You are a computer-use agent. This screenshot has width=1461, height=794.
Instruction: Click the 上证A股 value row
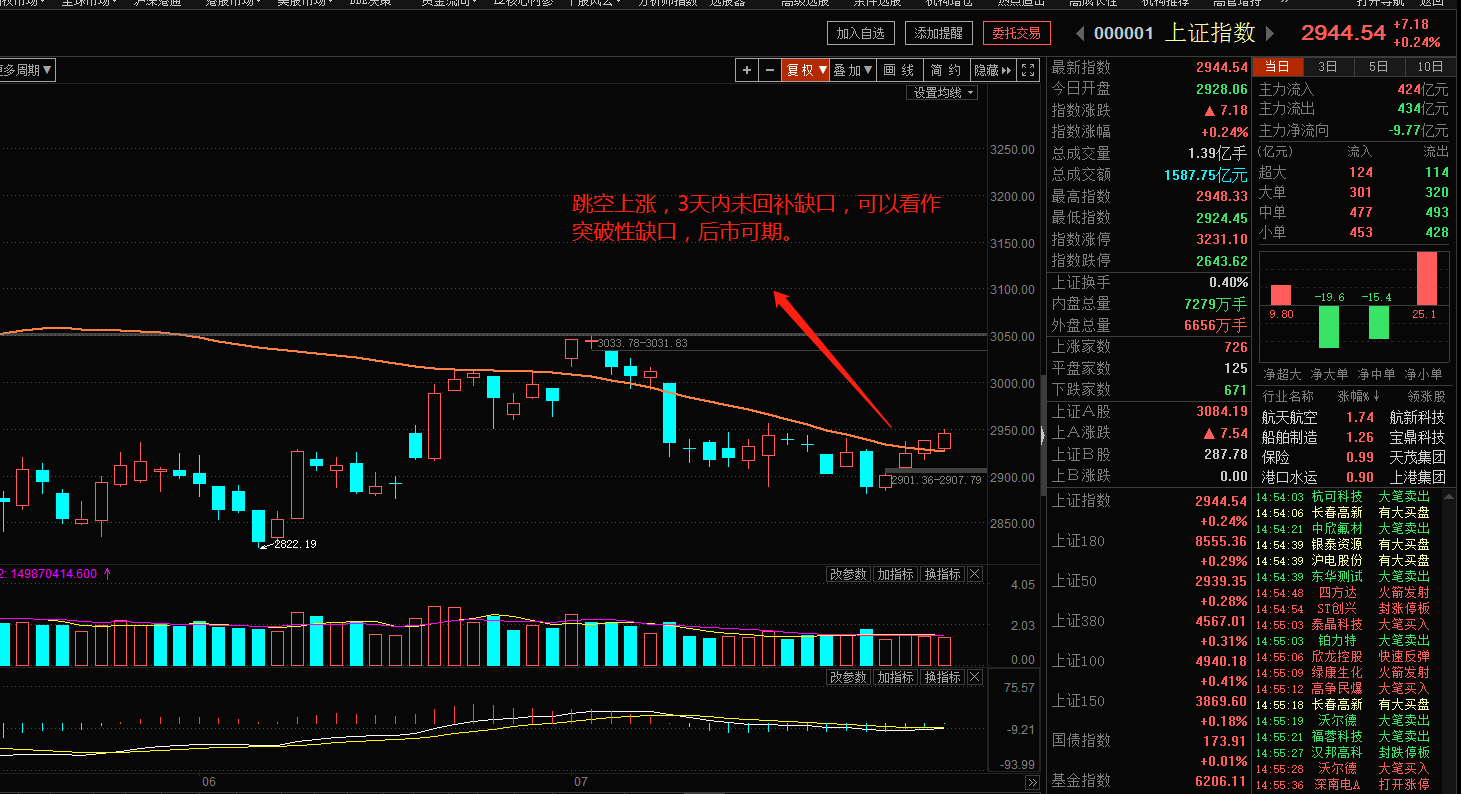(1149, 411)
